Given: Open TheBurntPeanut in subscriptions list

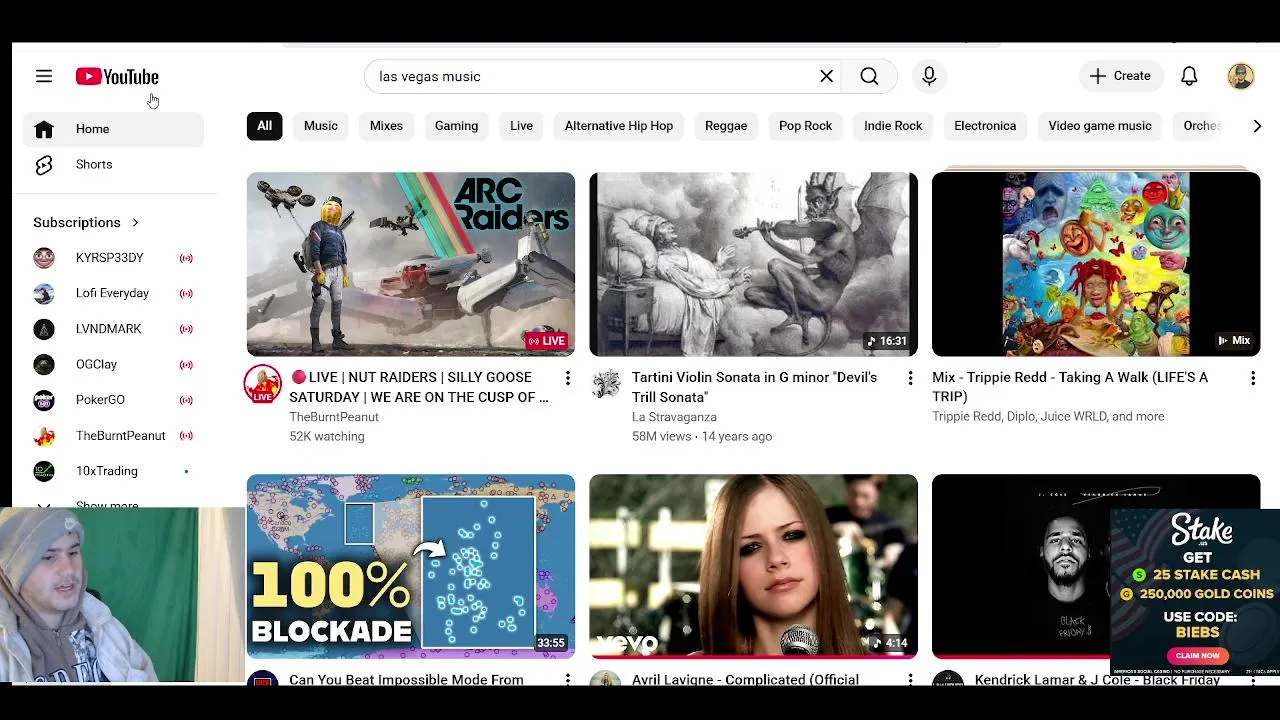Looking at the screenshot, I should coord(114,435).
